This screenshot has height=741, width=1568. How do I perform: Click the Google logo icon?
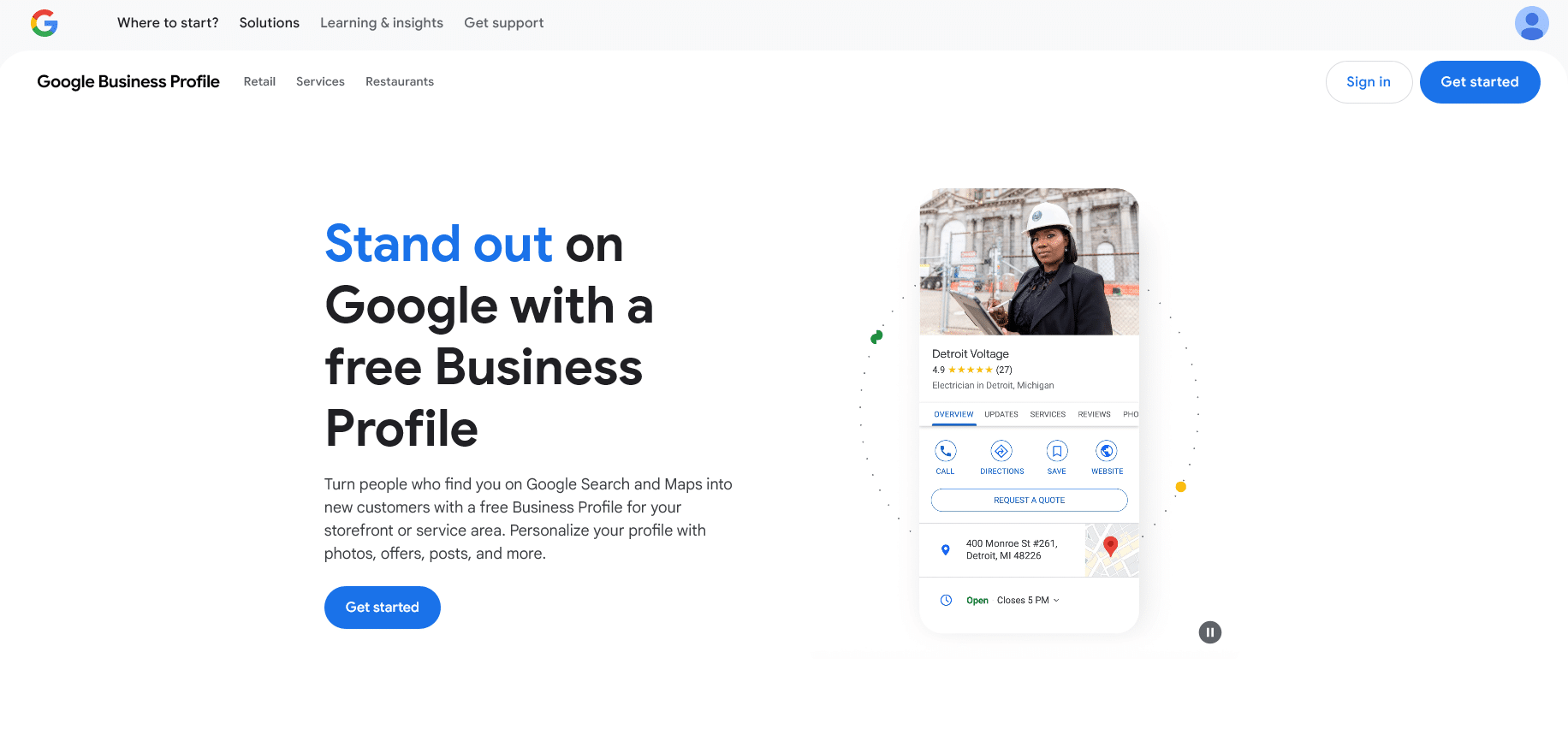click(x=45, y=23)
